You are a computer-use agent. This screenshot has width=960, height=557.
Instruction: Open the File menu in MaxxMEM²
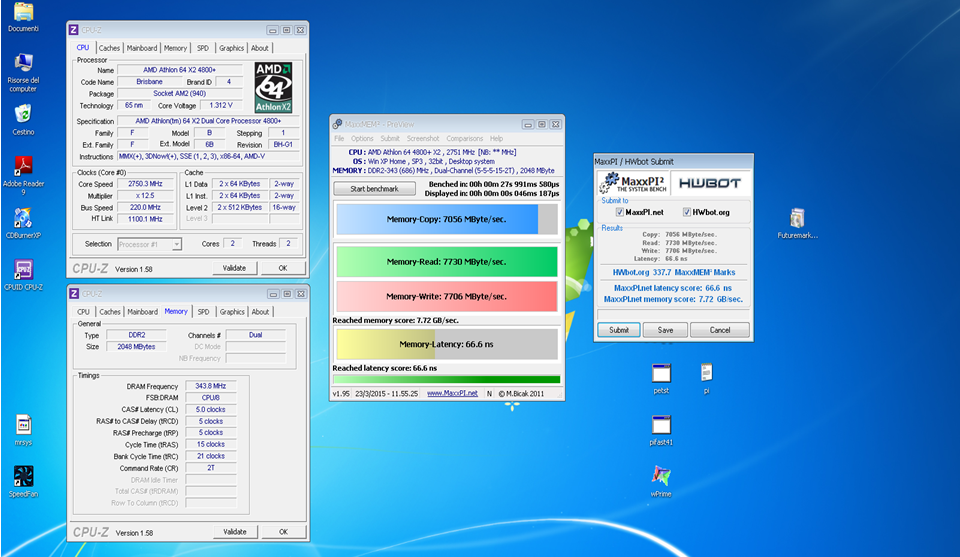[339, 138]
